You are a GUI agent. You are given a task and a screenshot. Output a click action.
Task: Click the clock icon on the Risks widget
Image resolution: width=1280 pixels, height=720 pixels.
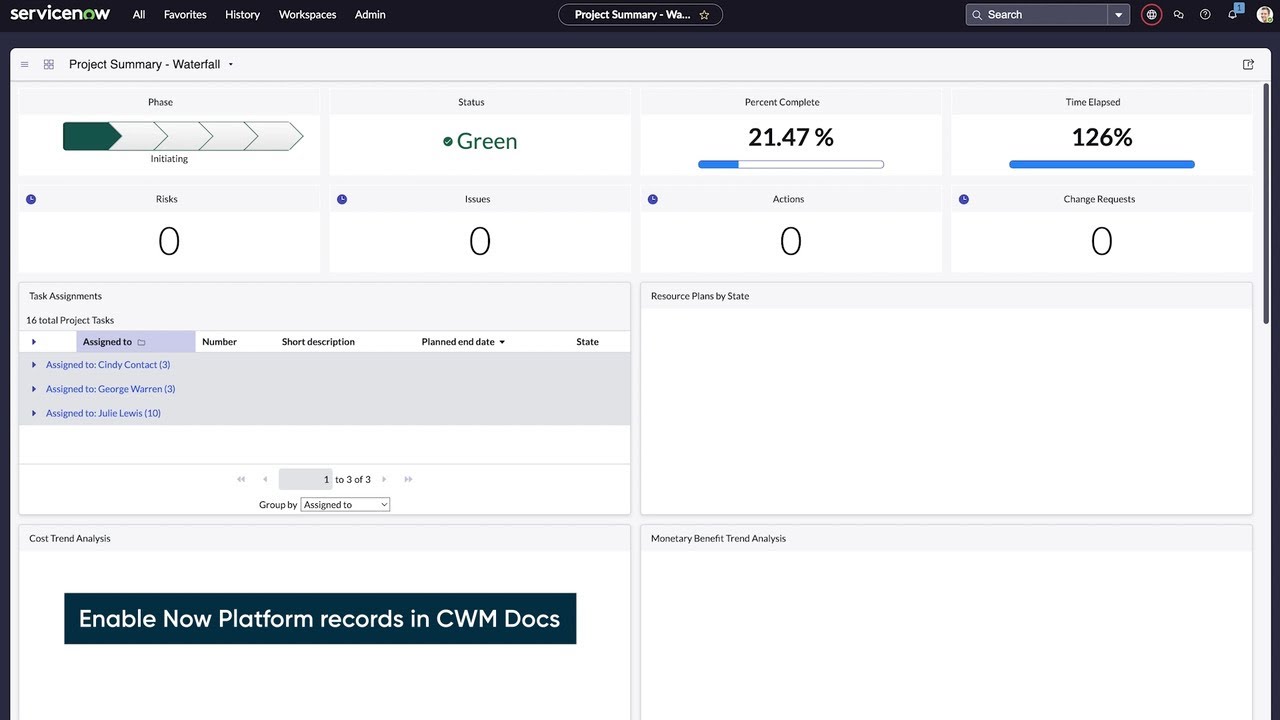pyautogui.click(x=31, y=199)
